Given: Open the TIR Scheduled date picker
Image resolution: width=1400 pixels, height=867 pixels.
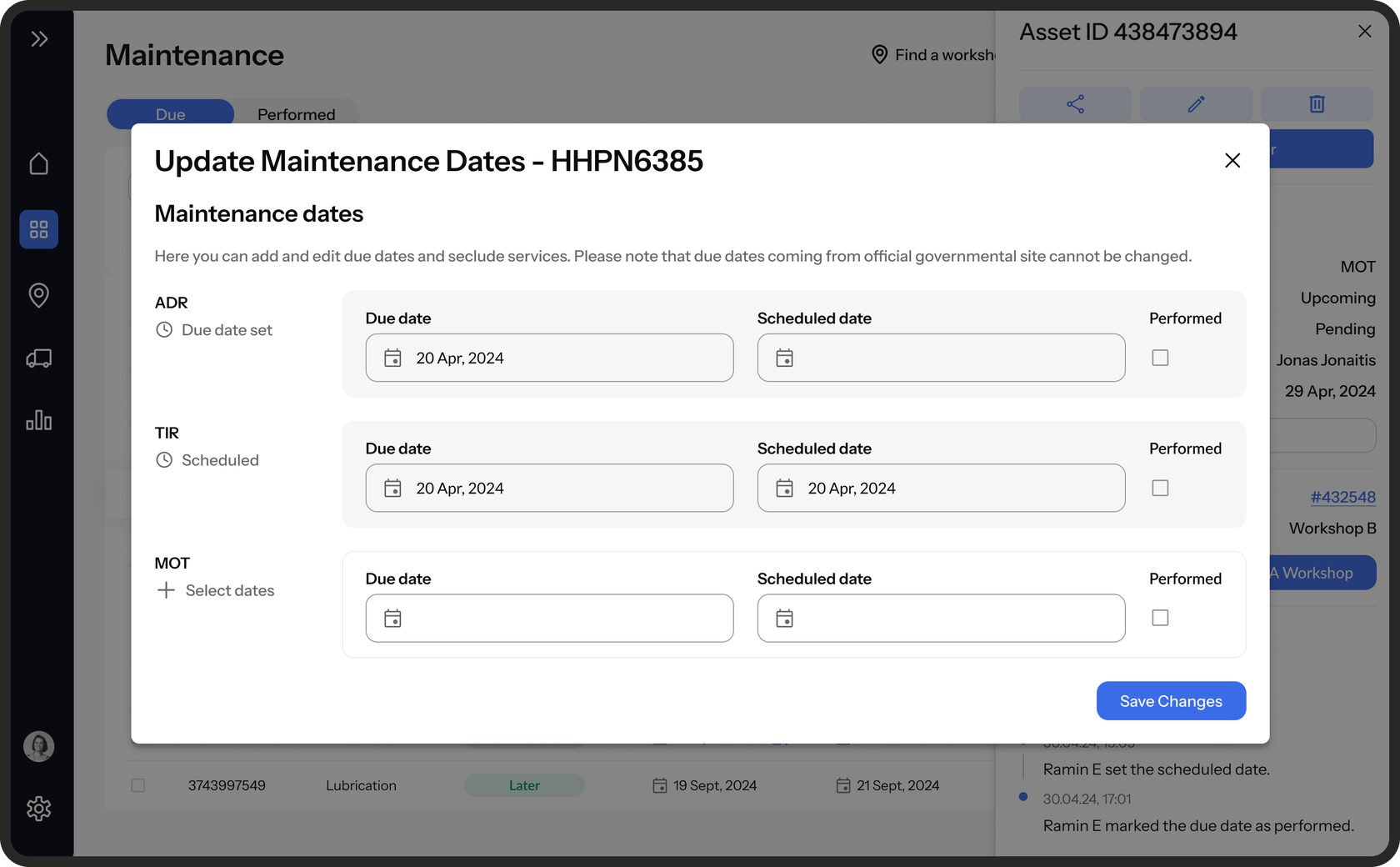Looking at the screenshot, I should tap(941, 488).
